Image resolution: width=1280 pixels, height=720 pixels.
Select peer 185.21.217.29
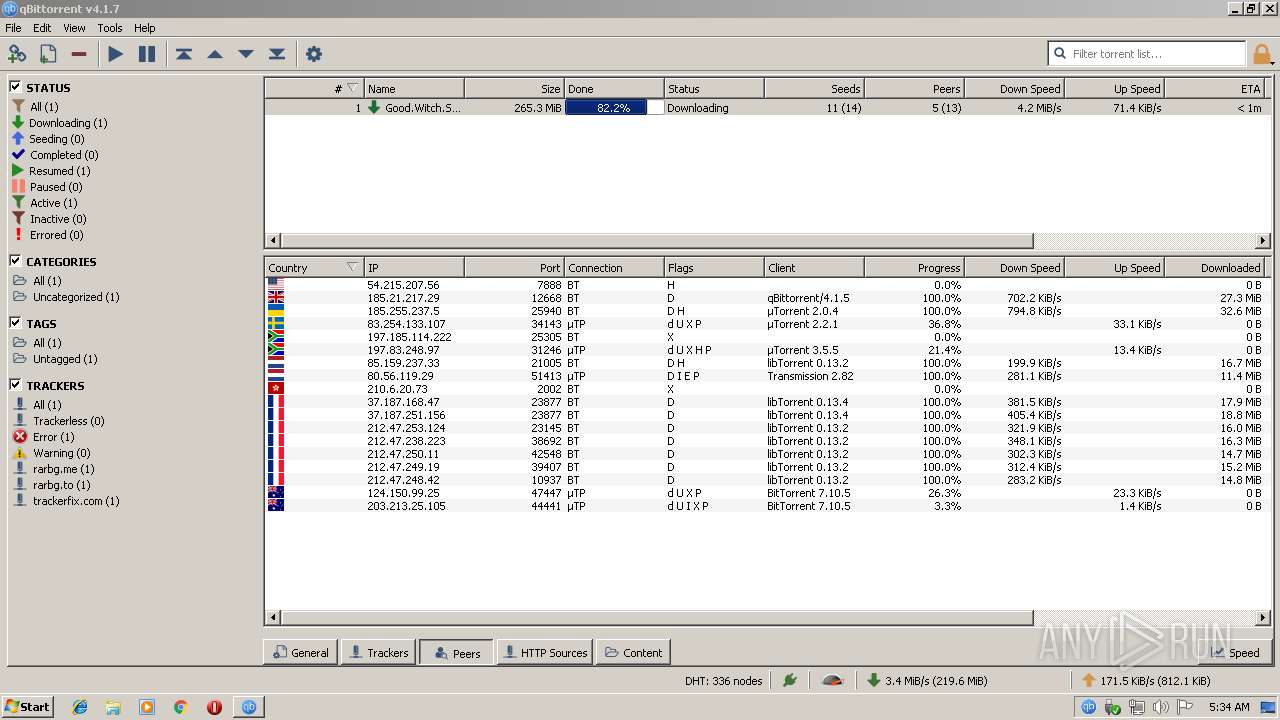coord(767,298)
